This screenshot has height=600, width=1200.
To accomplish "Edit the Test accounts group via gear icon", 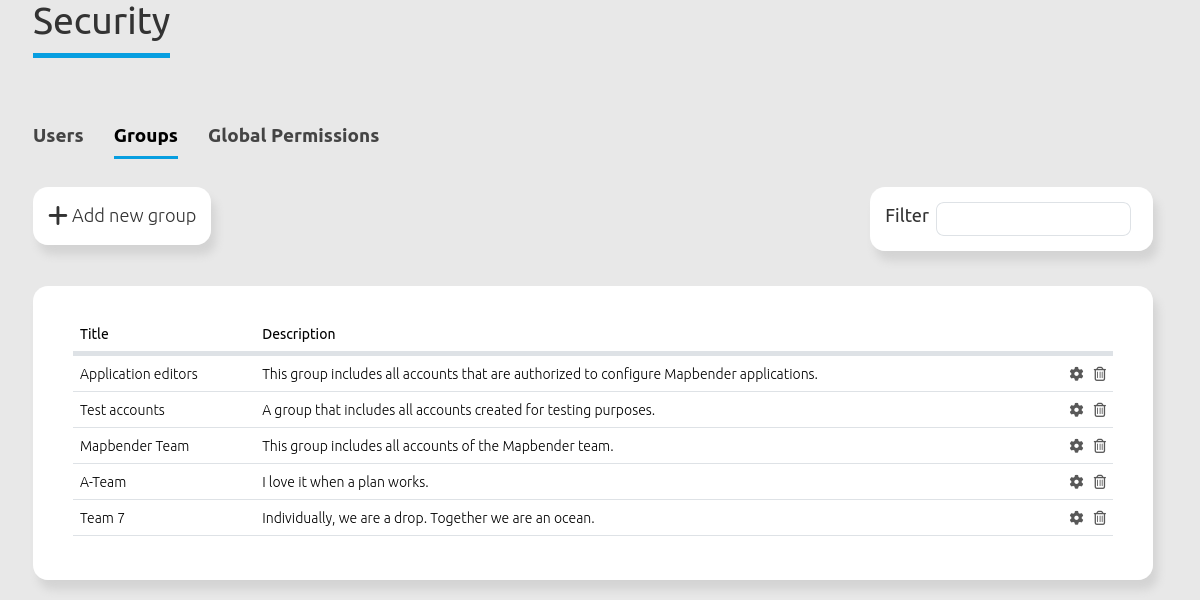I will pos(1076,410).
